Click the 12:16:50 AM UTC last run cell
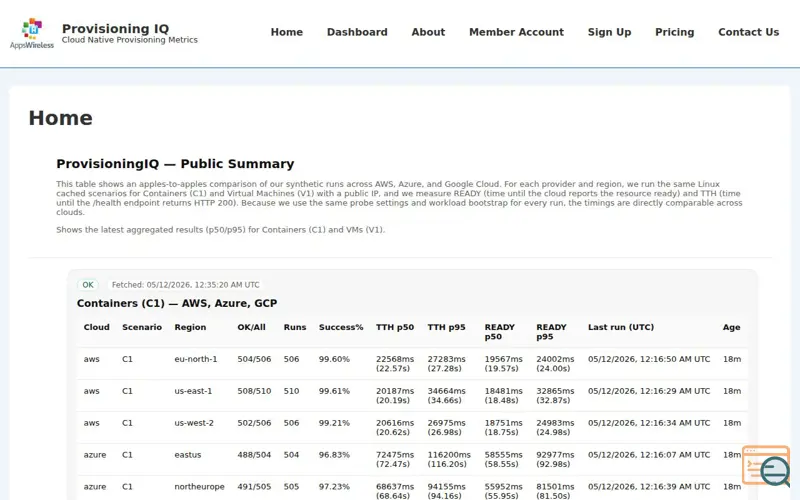Screen dimensions: 800x500 (x=649, y=359)
